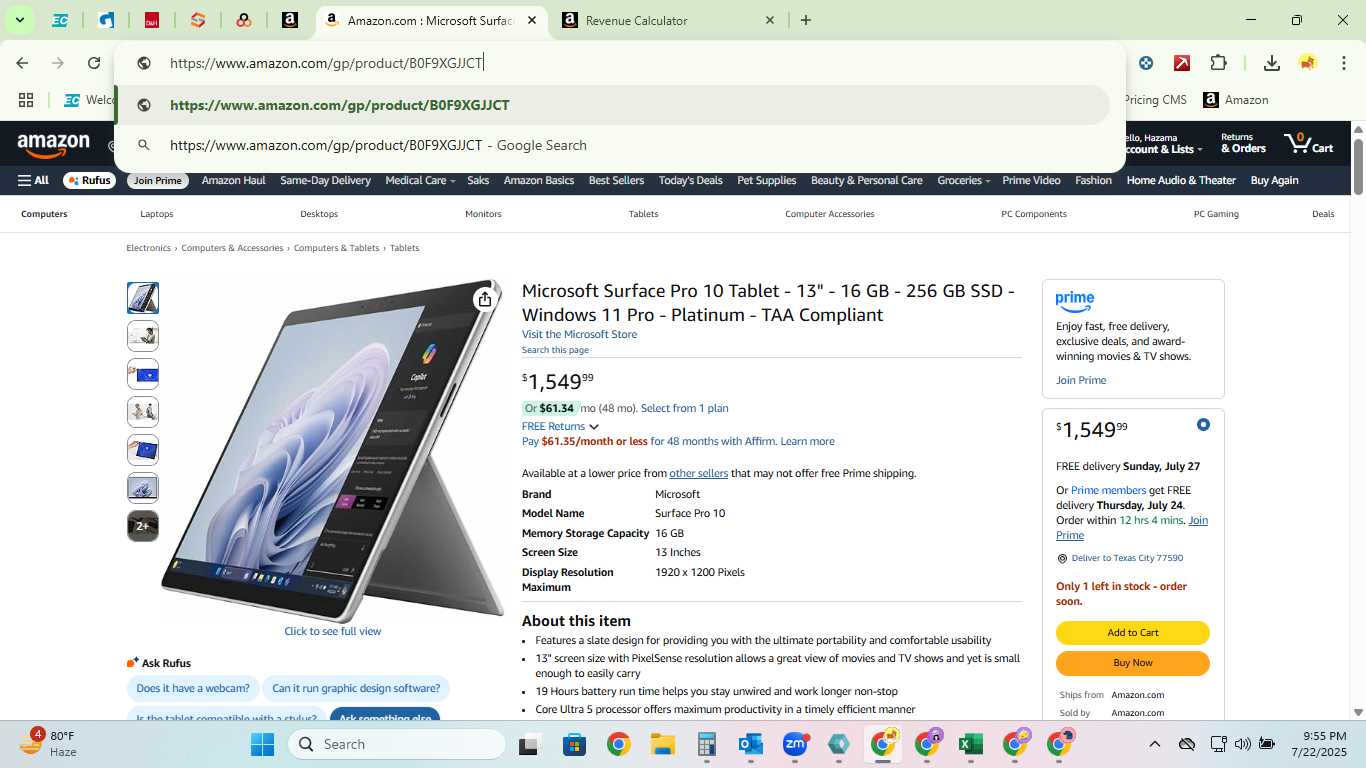Screen dimensions: 1366x768
Task: Open File Explorer from taskbar
Action: 662,744
